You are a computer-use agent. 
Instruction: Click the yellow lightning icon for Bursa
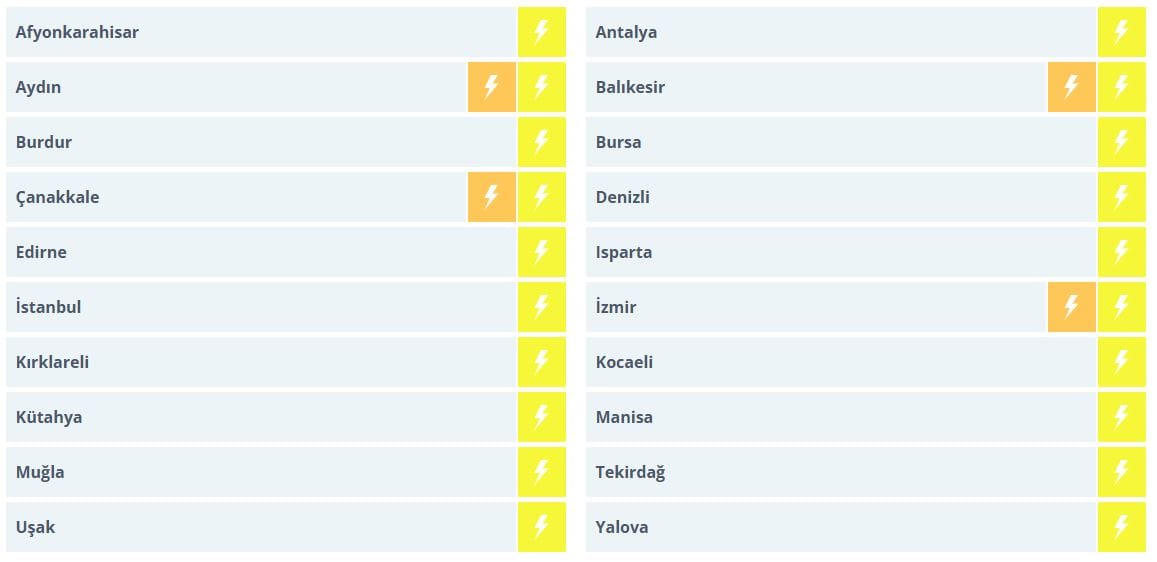coord(1121,142)
